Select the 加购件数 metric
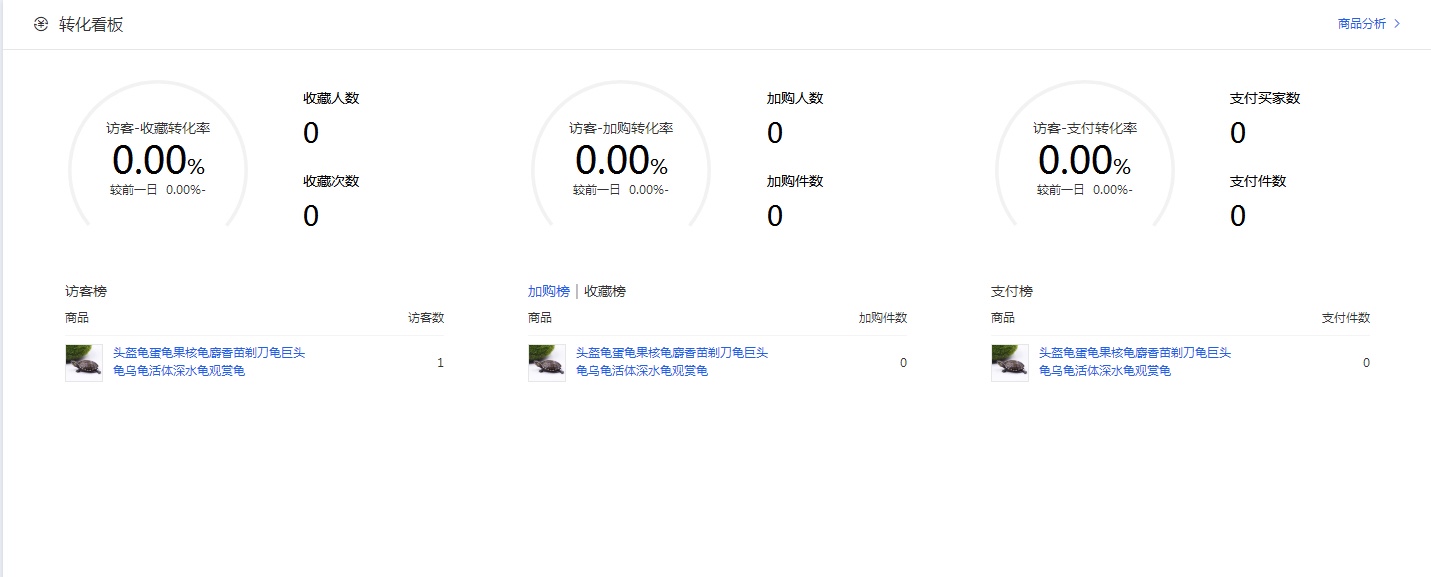Screen dimensions: 1431x577 [x=795, y=181]
